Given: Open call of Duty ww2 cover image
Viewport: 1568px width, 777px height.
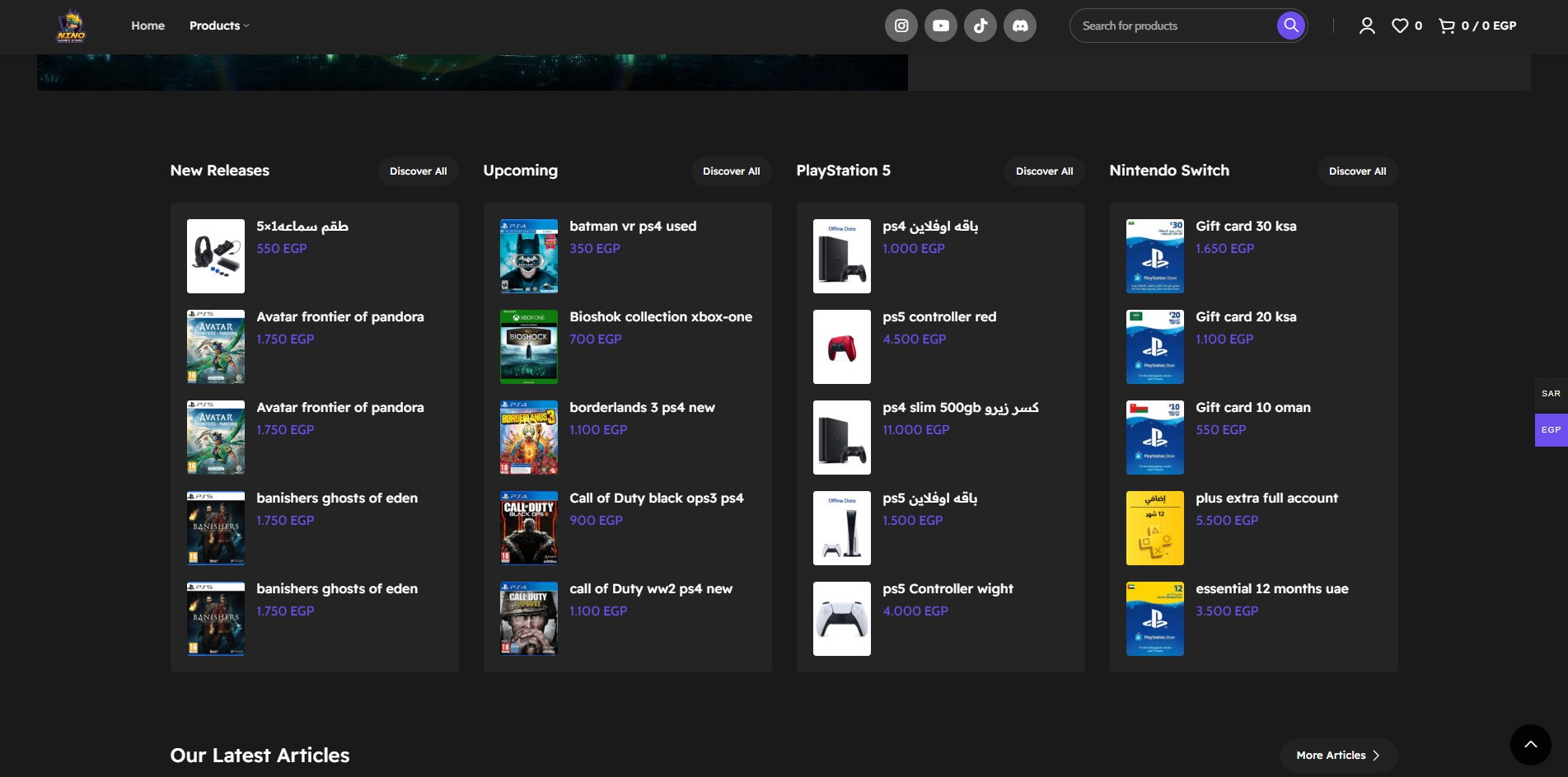Looking at the screenshot, I should tap(529, 619).
